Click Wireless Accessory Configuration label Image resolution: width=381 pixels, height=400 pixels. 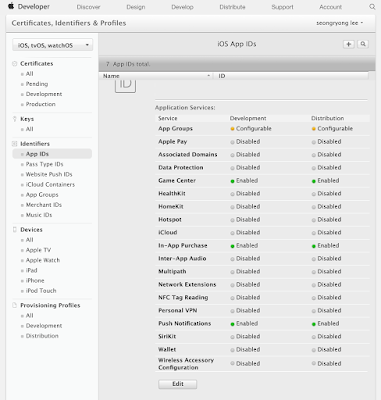click(186, 364)
